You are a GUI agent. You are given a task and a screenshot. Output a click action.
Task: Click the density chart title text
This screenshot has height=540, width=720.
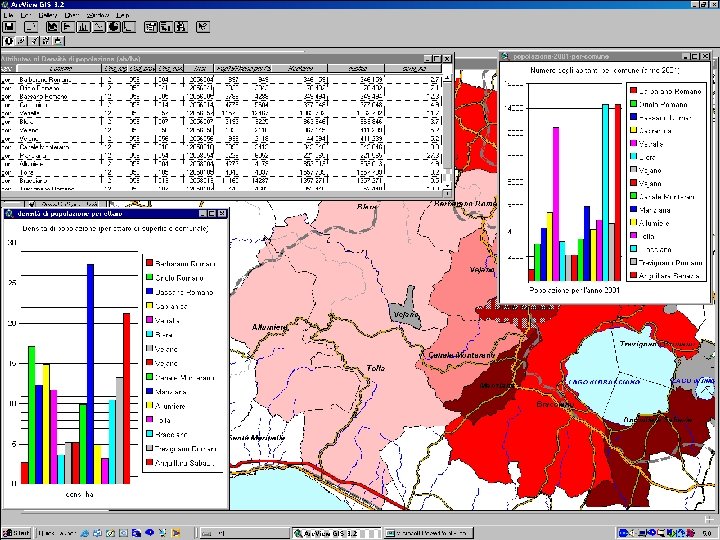(115, 228)
